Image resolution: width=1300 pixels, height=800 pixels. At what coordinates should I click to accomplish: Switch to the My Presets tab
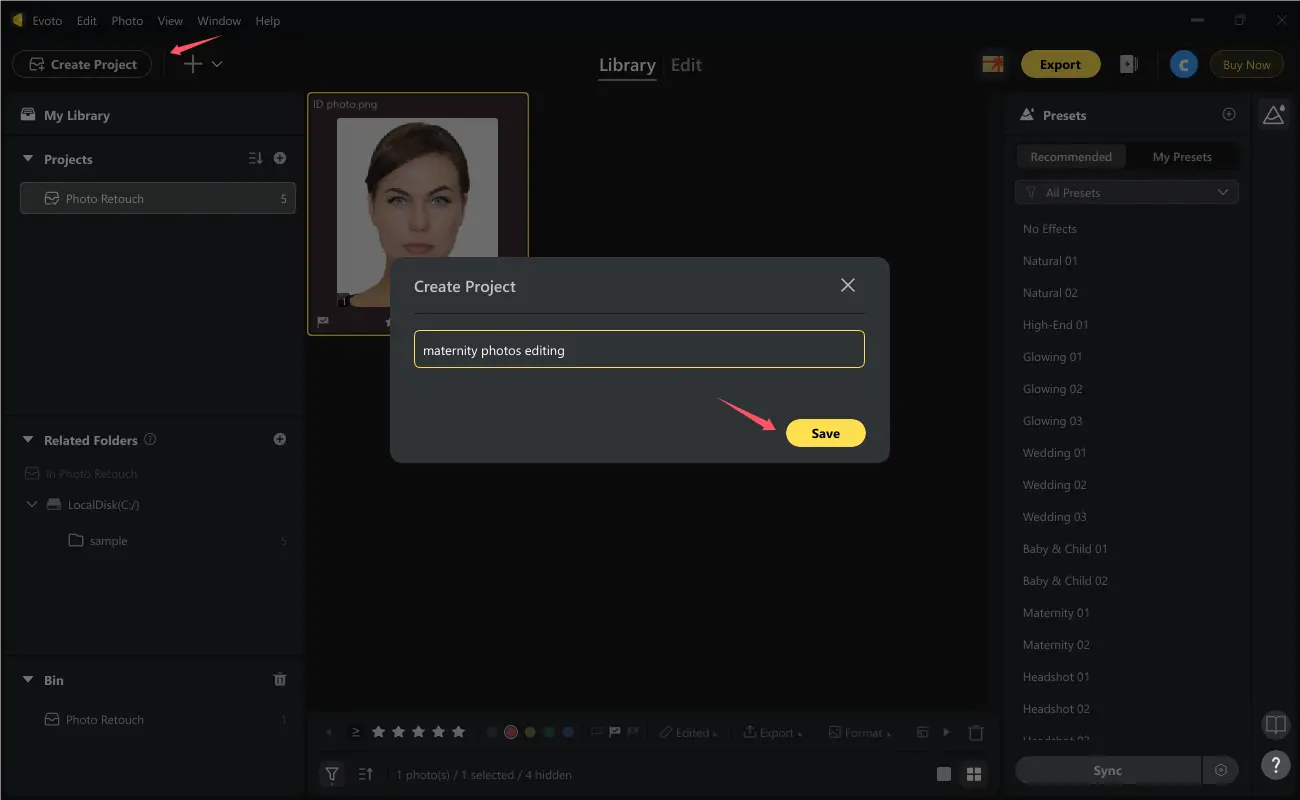[x=1182, y=156]
